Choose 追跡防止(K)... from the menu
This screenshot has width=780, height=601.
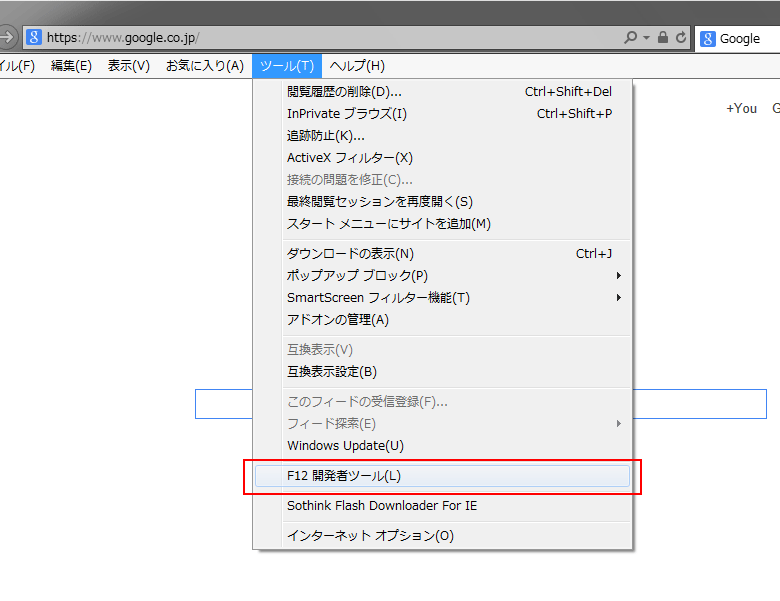443,135
